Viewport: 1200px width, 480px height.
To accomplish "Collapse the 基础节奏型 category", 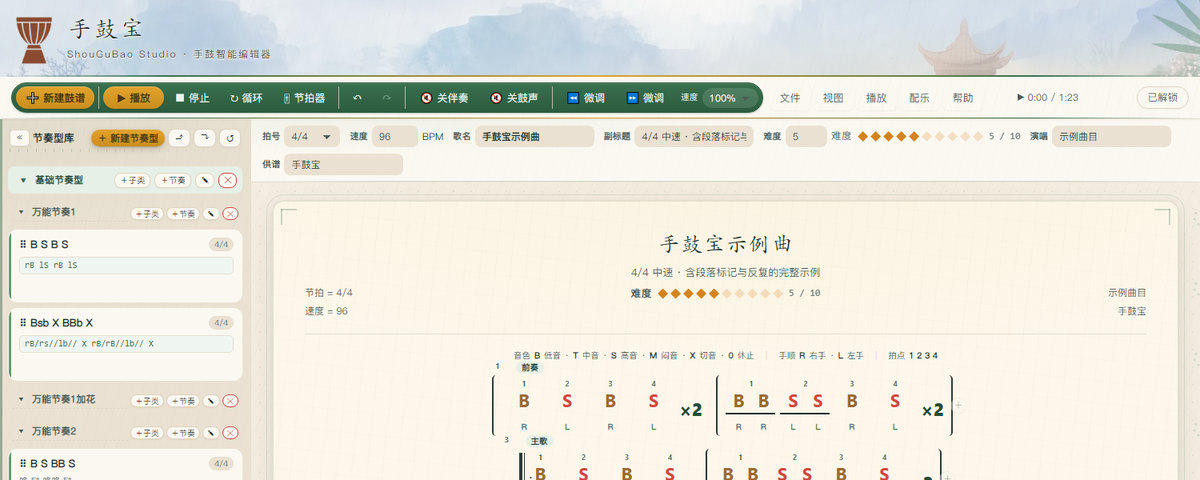I will [23, 181].
